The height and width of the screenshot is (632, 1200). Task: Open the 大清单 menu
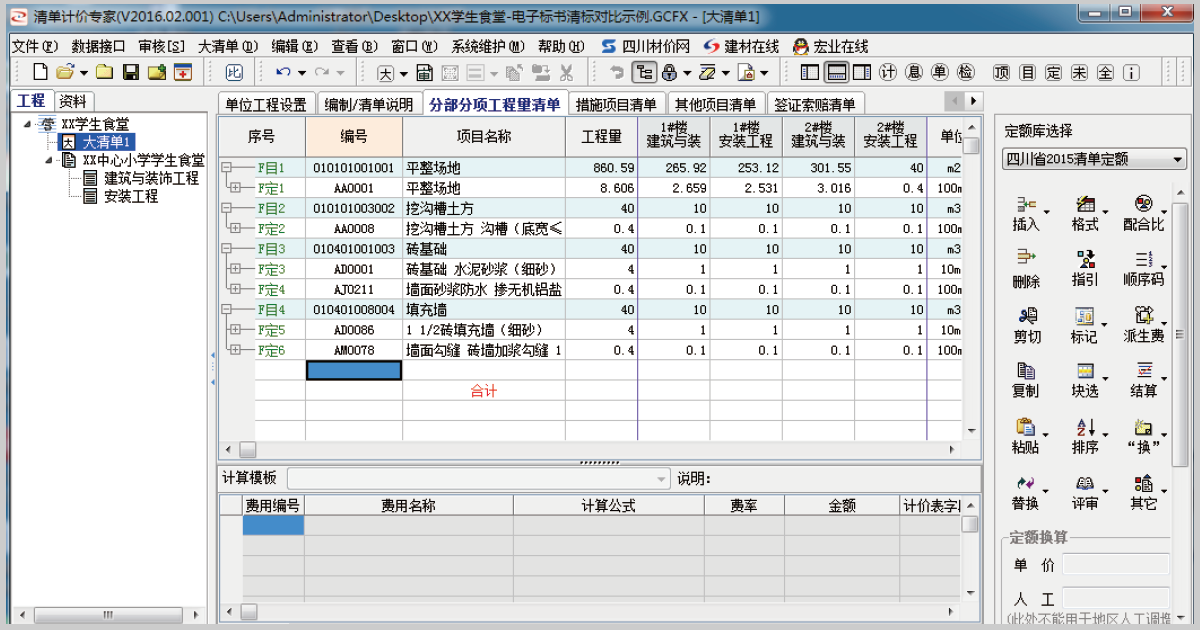[227, 46]
